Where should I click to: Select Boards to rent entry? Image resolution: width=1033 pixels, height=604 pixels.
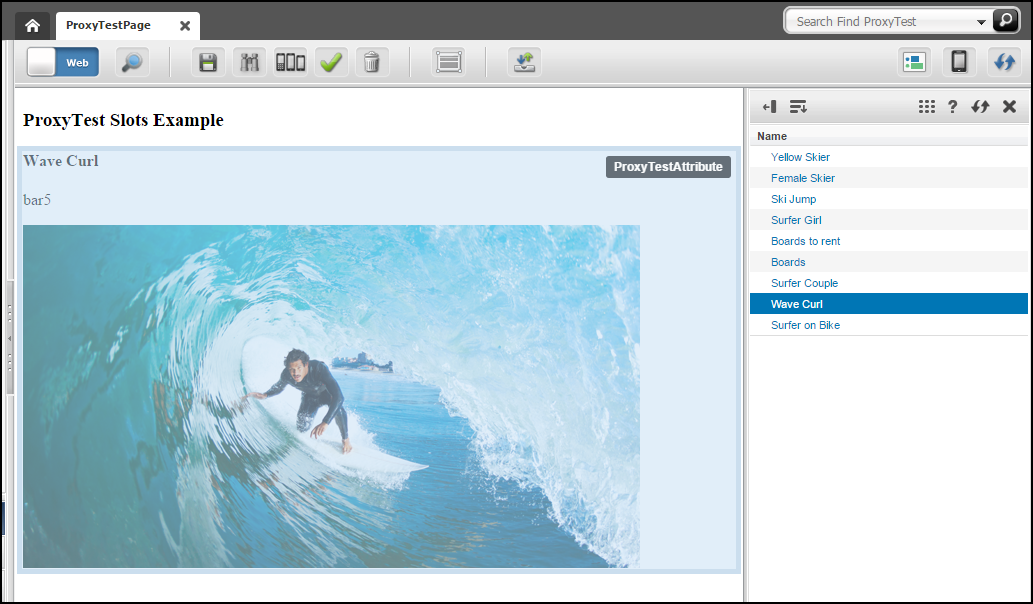tap(889, 241)
